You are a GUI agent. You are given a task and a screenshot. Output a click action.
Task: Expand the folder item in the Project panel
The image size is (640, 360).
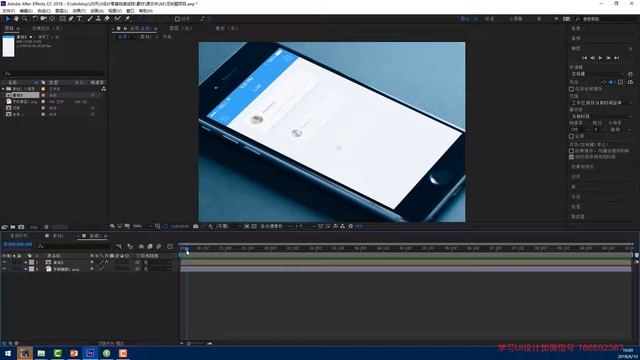[3, 89]
